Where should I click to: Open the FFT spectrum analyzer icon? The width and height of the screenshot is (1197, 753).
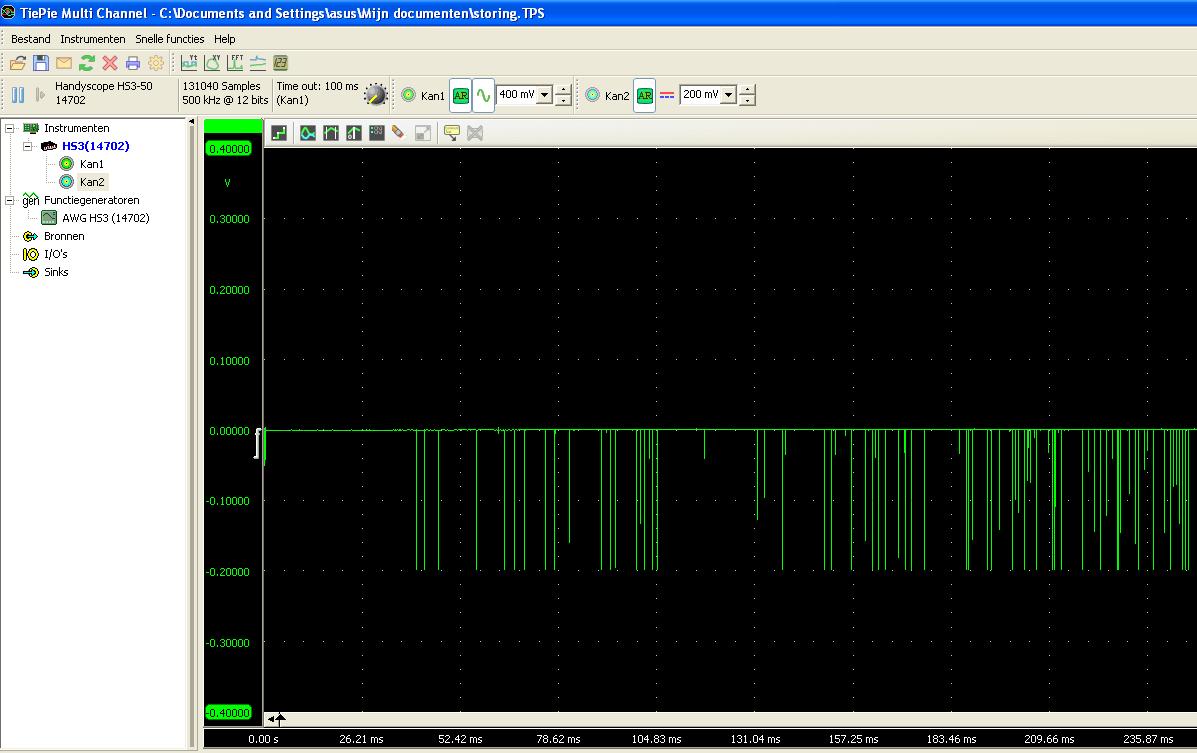(x=235, y=63)
